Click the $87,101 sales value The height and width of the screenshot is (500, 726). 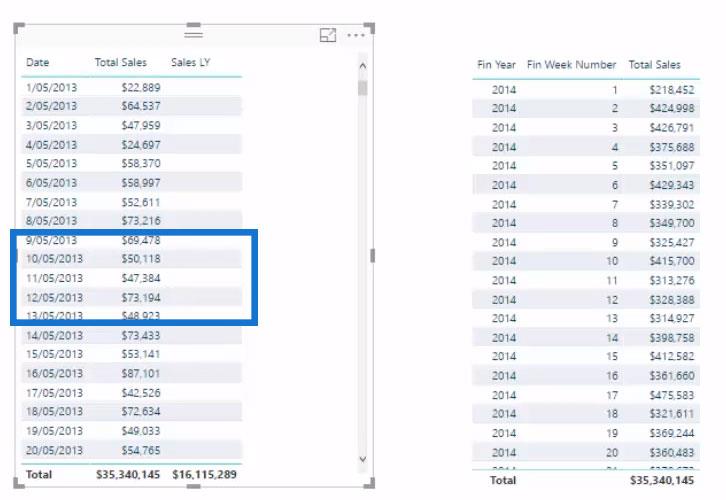click(x=141, y=374)
